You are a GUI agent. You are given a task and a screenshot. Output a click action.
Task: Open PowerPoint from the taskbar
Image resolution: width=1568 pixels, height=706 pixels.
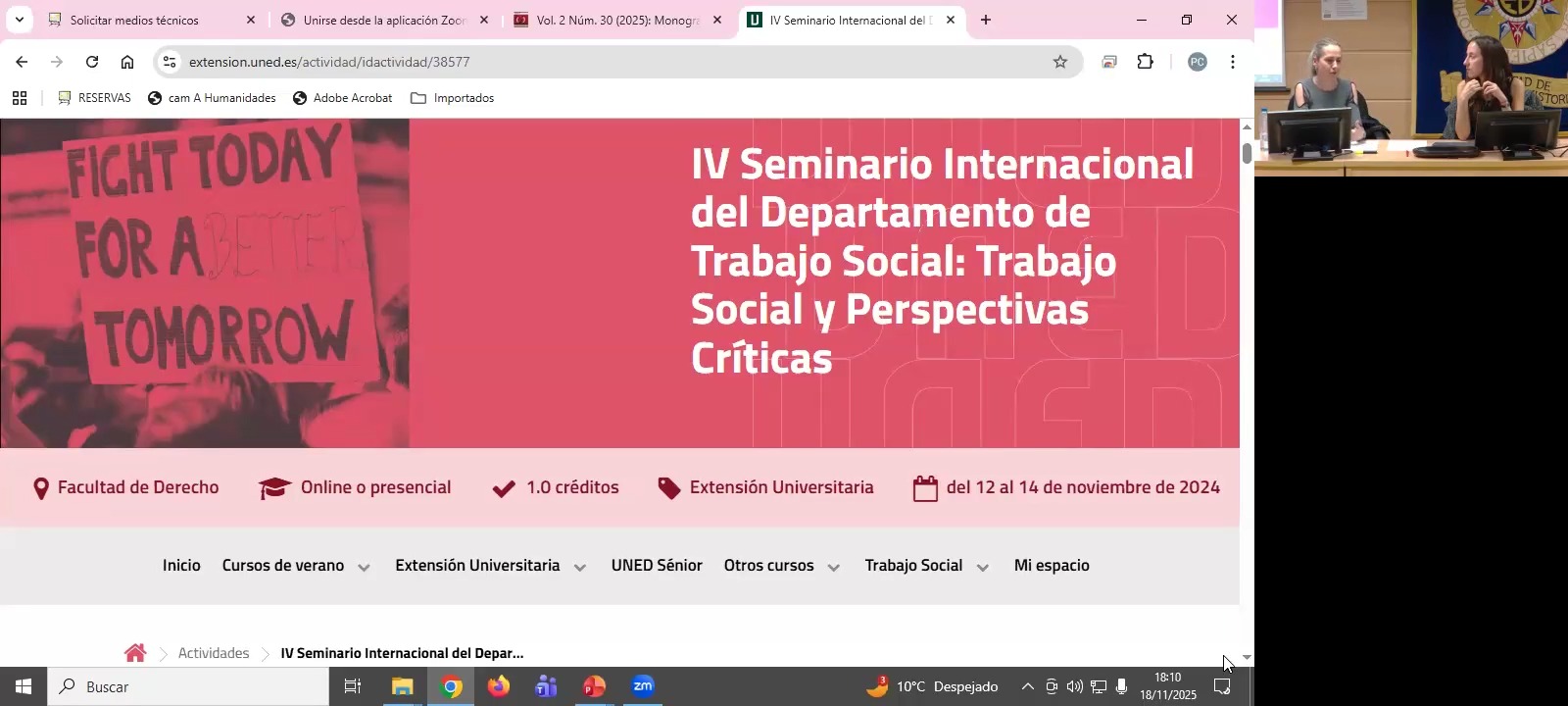tap(594, 686)
